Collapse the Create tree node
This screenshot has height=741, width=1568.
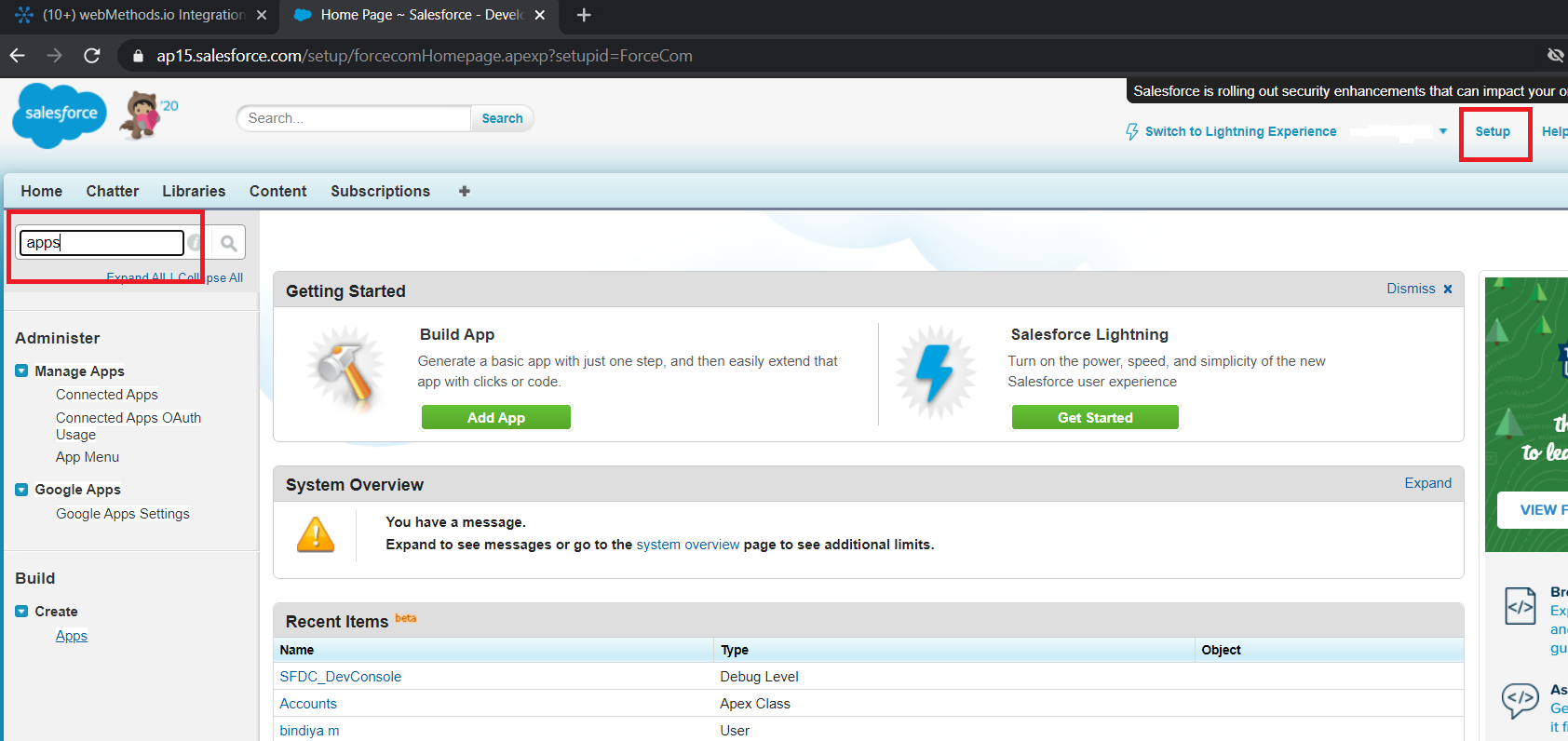[x=21, y=612]
